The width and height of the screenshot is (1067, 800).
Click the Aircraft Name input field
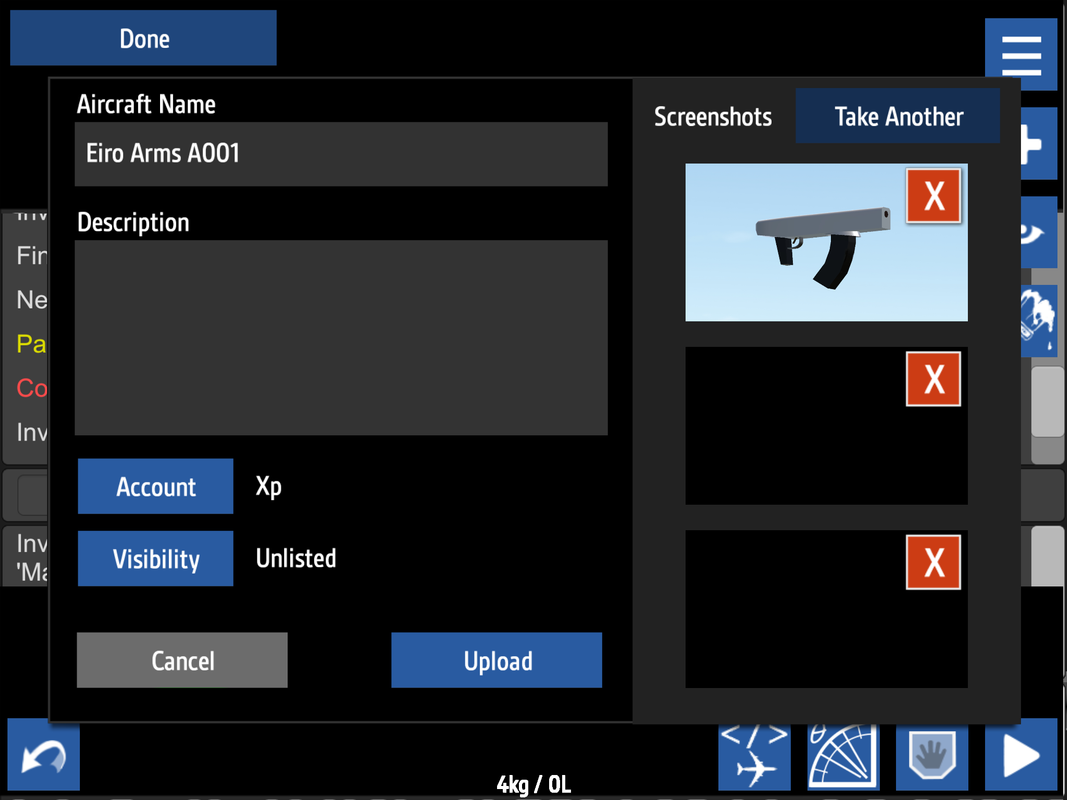[341, 154]
